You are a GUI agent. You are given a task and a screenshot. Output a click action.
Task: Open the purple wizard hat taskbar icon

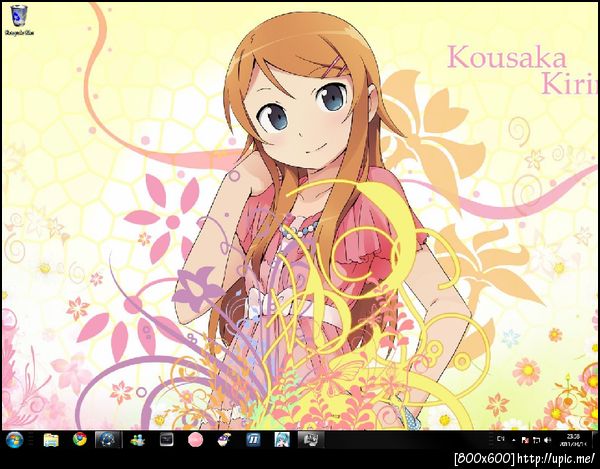click(x=224, y=440)
